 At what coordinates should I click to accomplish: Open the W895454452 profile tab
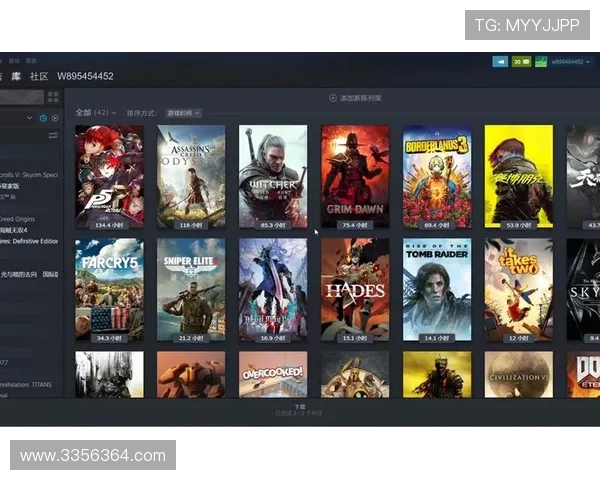85,76
